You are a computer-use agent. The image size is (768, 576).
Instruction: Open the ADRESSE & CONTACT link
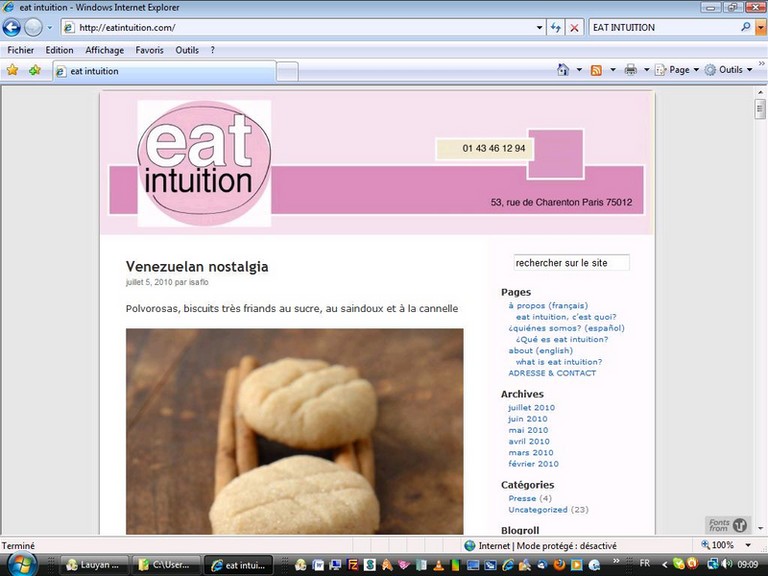[x=552, y=373]
